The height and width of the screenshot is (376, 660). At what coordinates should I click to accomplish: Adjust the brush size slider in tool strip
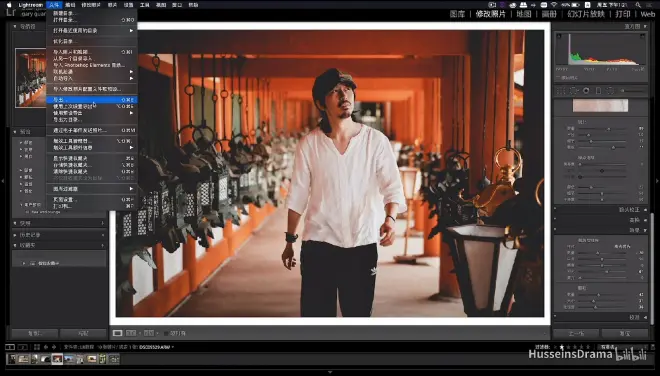tap(632, 91)
